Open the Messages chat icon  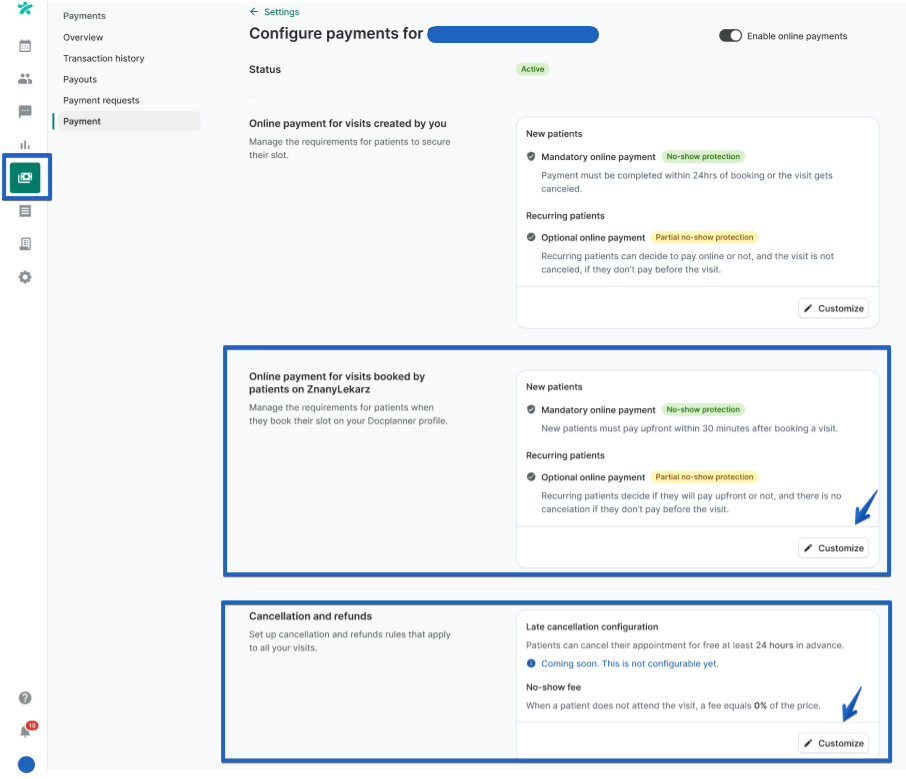click(x=25, y=111)
